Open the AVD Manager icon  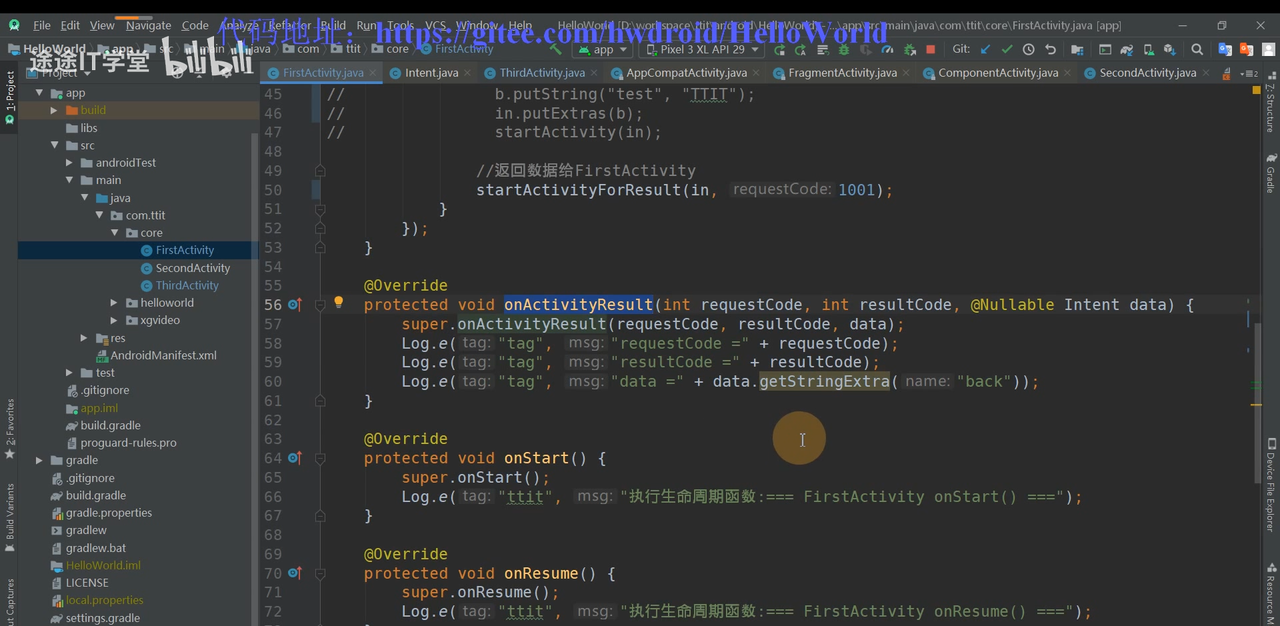[x=1149, y=49]
